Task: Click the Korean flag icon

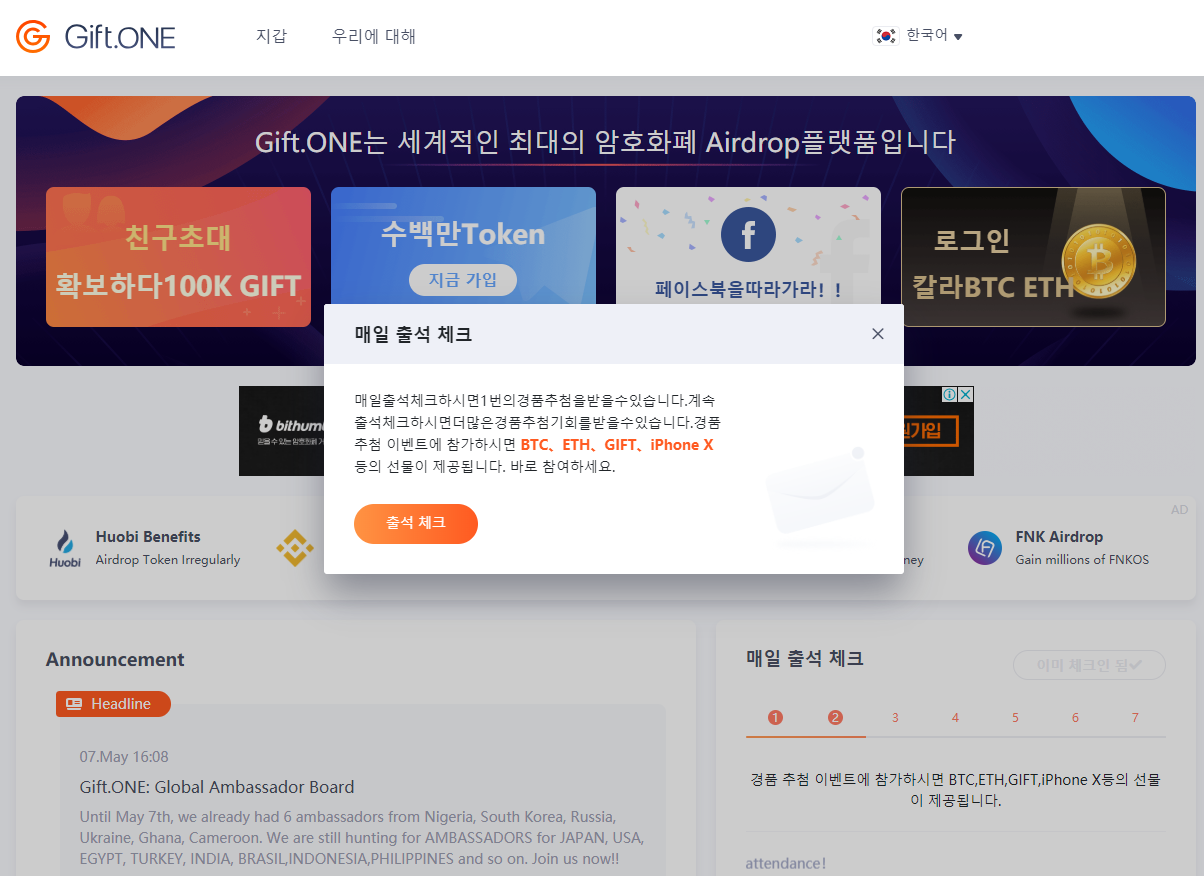Action: [885, 36]
